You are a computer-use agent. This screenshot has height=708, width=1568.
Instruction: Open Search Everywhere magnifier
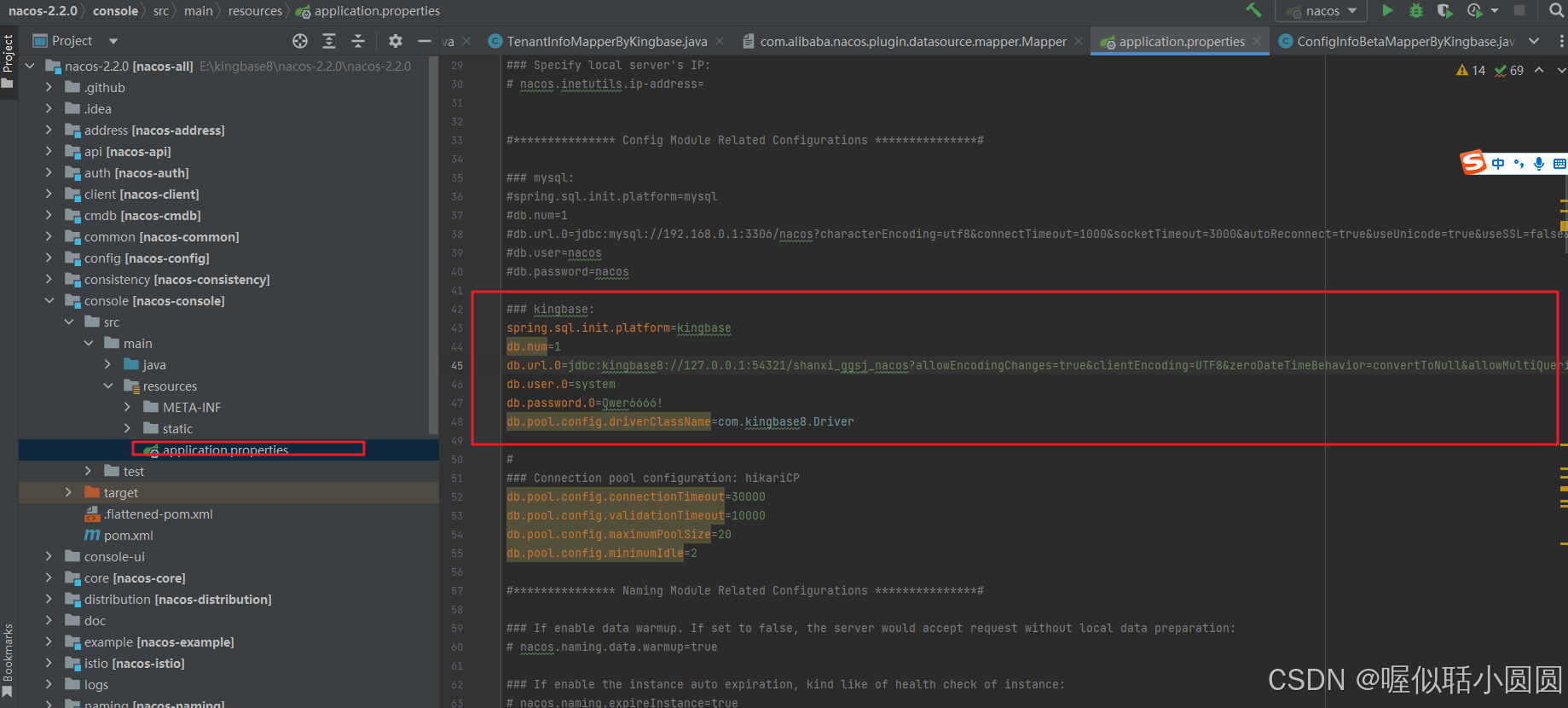(x=1556, y=10)
